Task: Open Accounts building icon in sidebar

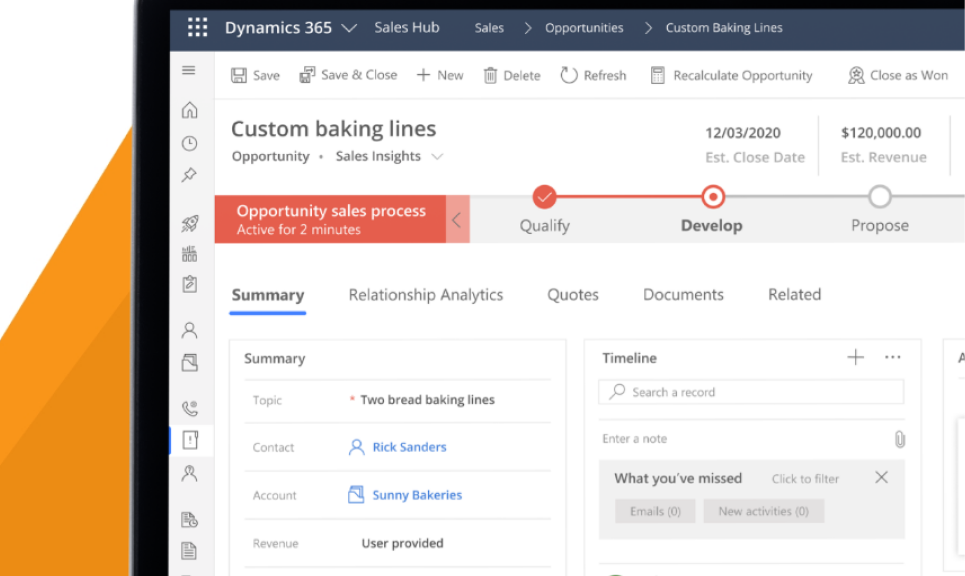Action: tap(190, 362)
